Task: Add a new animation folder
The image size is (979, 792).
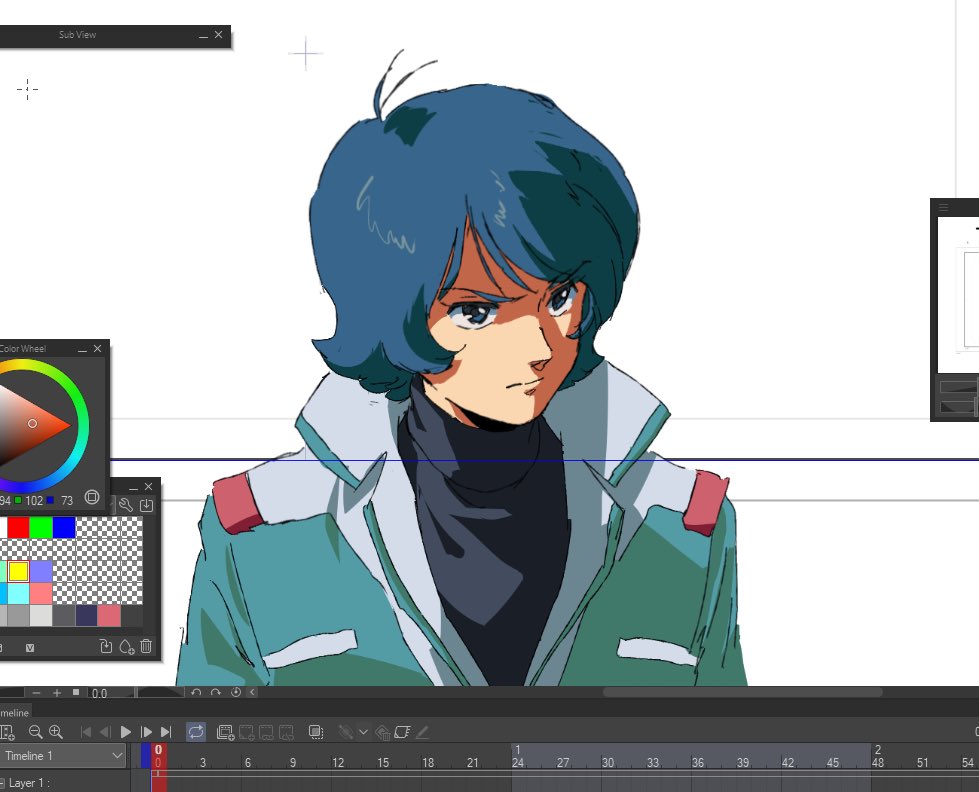Action: 225,732
